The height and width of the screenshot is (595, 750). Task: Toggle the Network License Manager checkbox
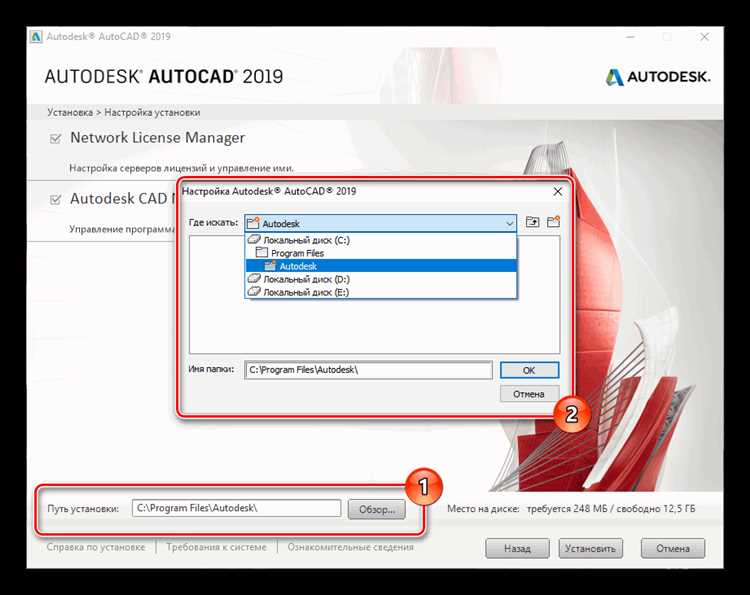(x=55, y=139)
